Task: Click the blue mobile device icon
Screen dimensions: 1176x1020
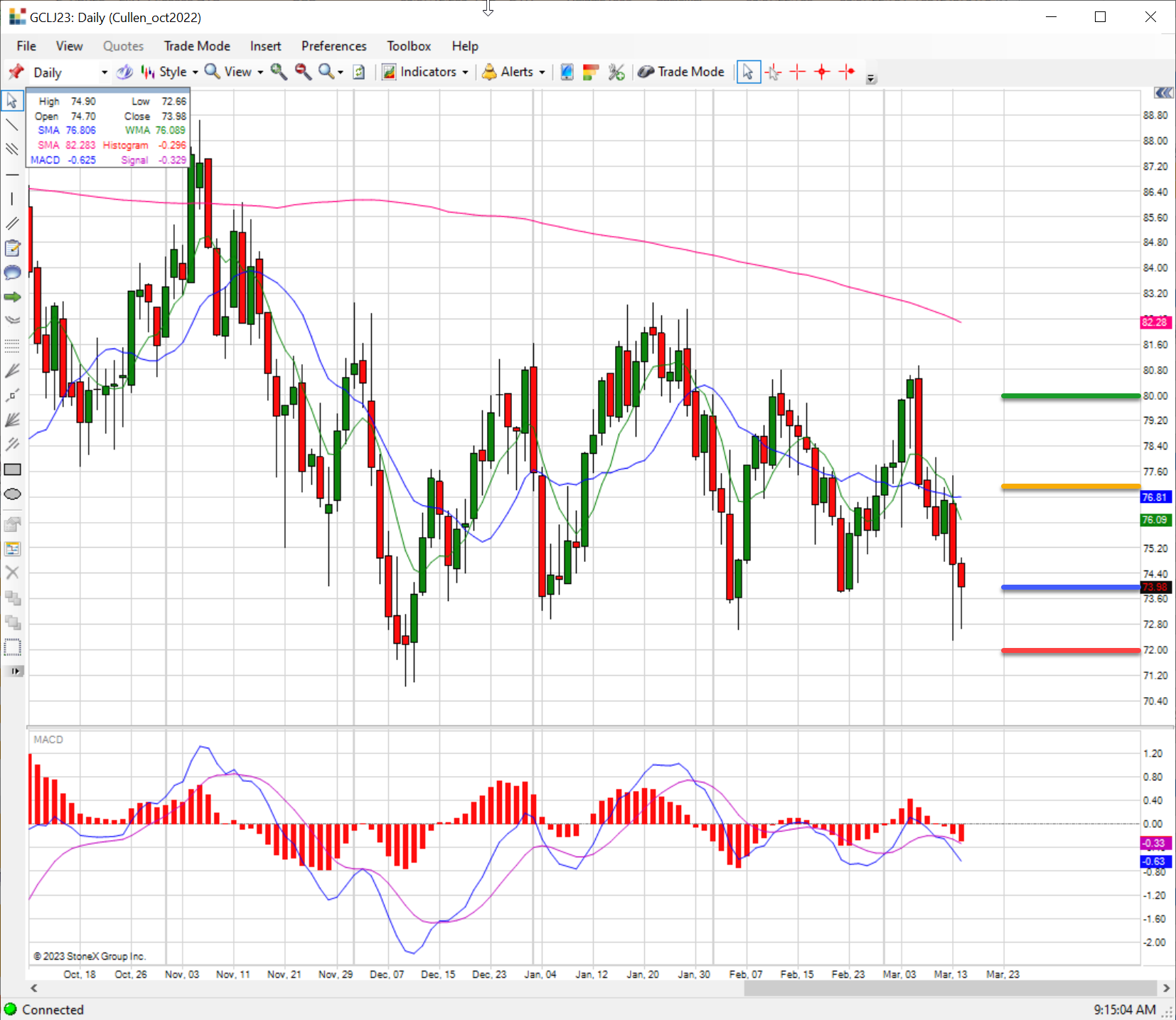Action: click(567, 72)
